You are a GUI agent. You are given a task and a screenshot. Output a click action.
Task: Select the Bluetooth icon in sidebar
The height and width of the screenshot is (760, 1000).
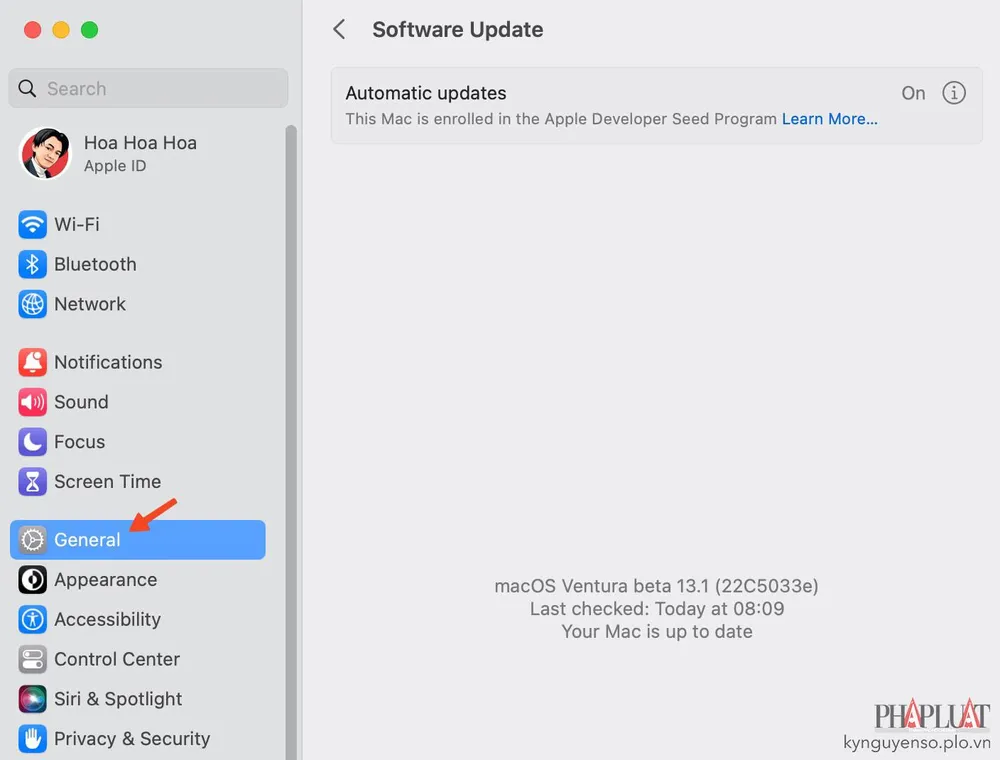pos(33,264)
